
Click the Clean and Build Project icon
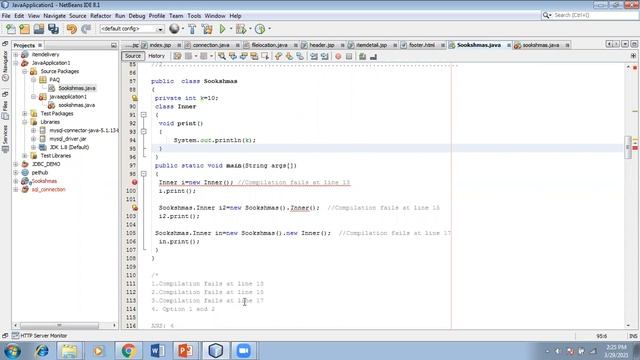tap(207, 29)
